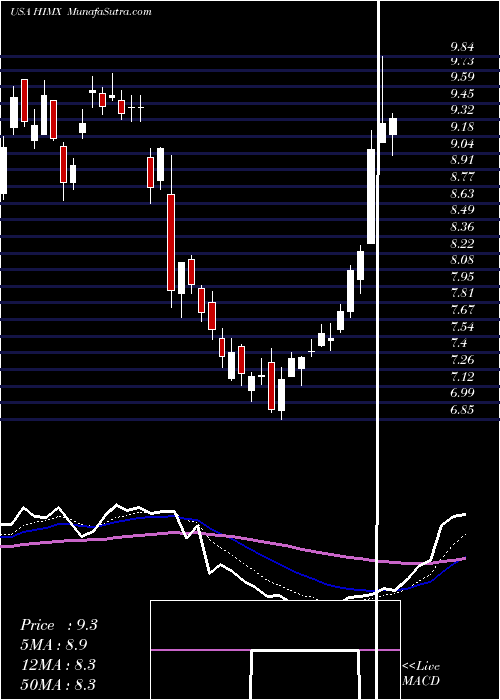Click the 7.26 price axis label

tap(462, 360)
